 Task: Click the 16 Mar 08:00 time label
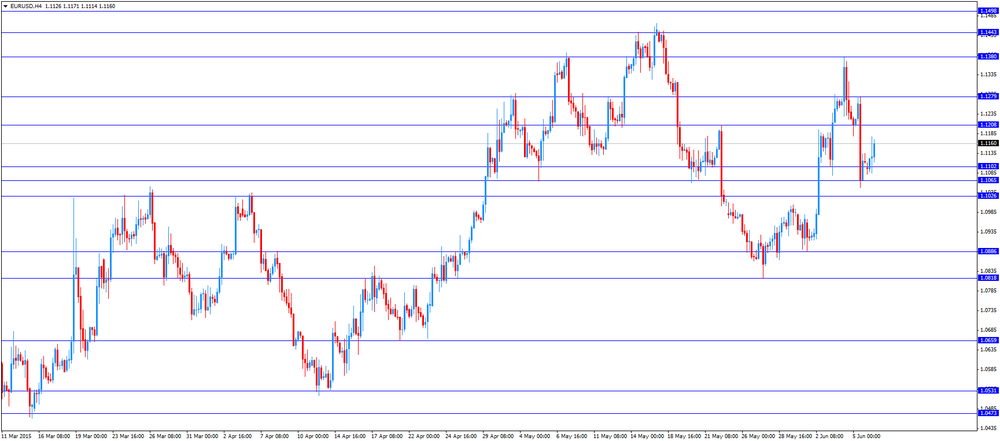tap(54, 437)
